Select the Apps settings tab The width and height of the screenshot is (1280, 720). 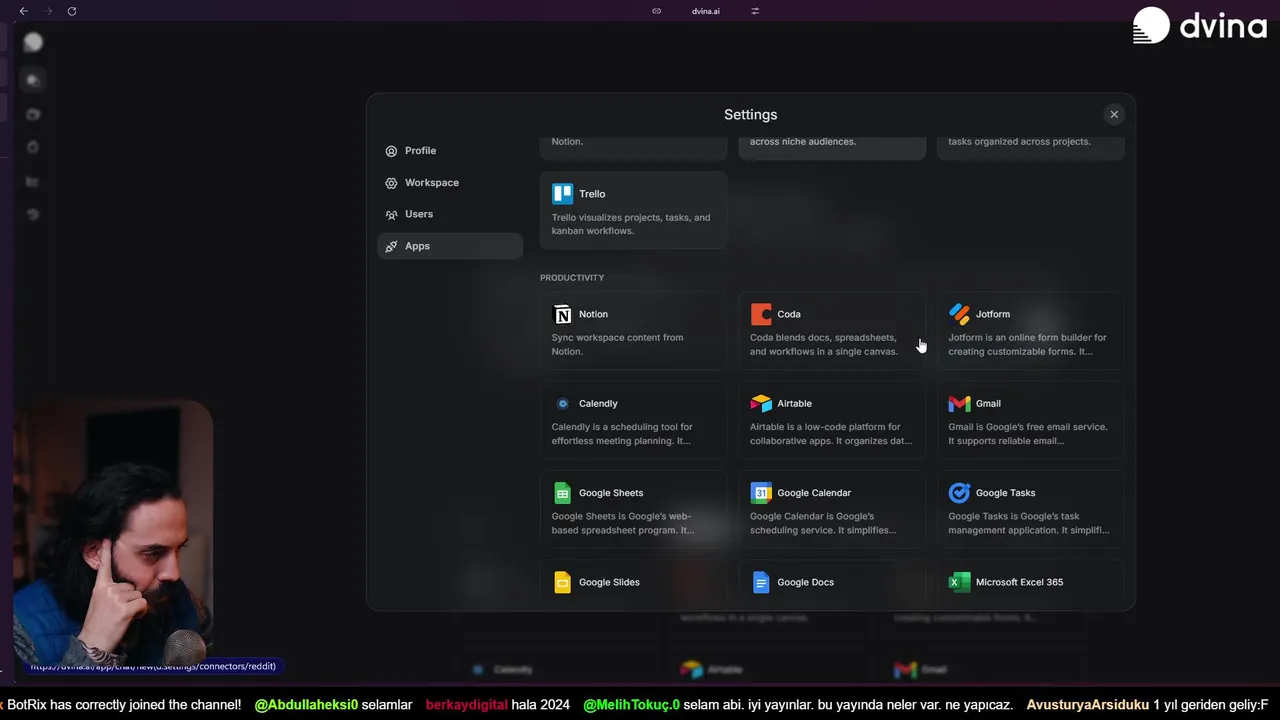pos(450,246)
